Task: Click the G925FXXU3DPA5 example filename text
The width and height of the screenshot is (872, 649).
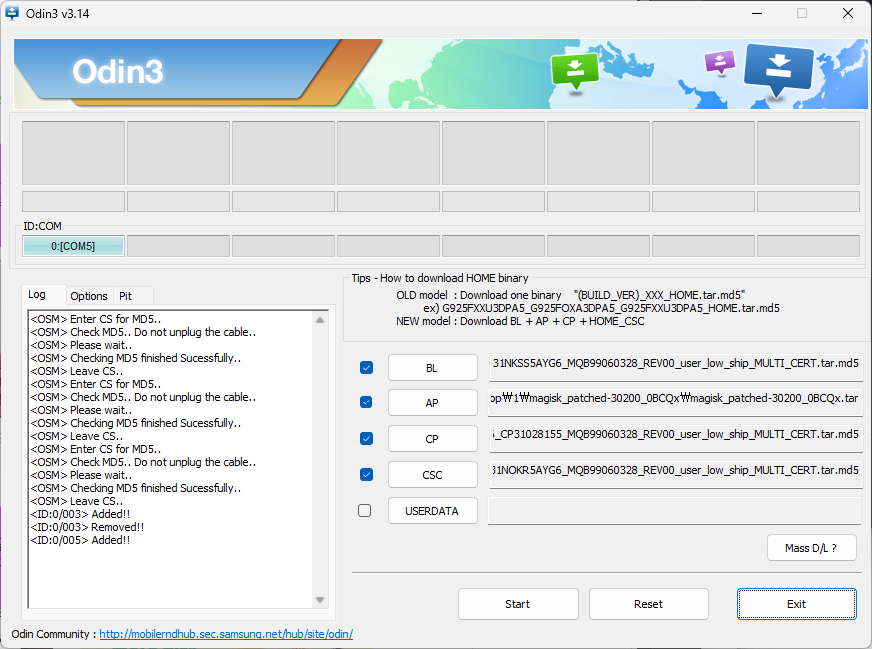Action: tap(611, 308)
